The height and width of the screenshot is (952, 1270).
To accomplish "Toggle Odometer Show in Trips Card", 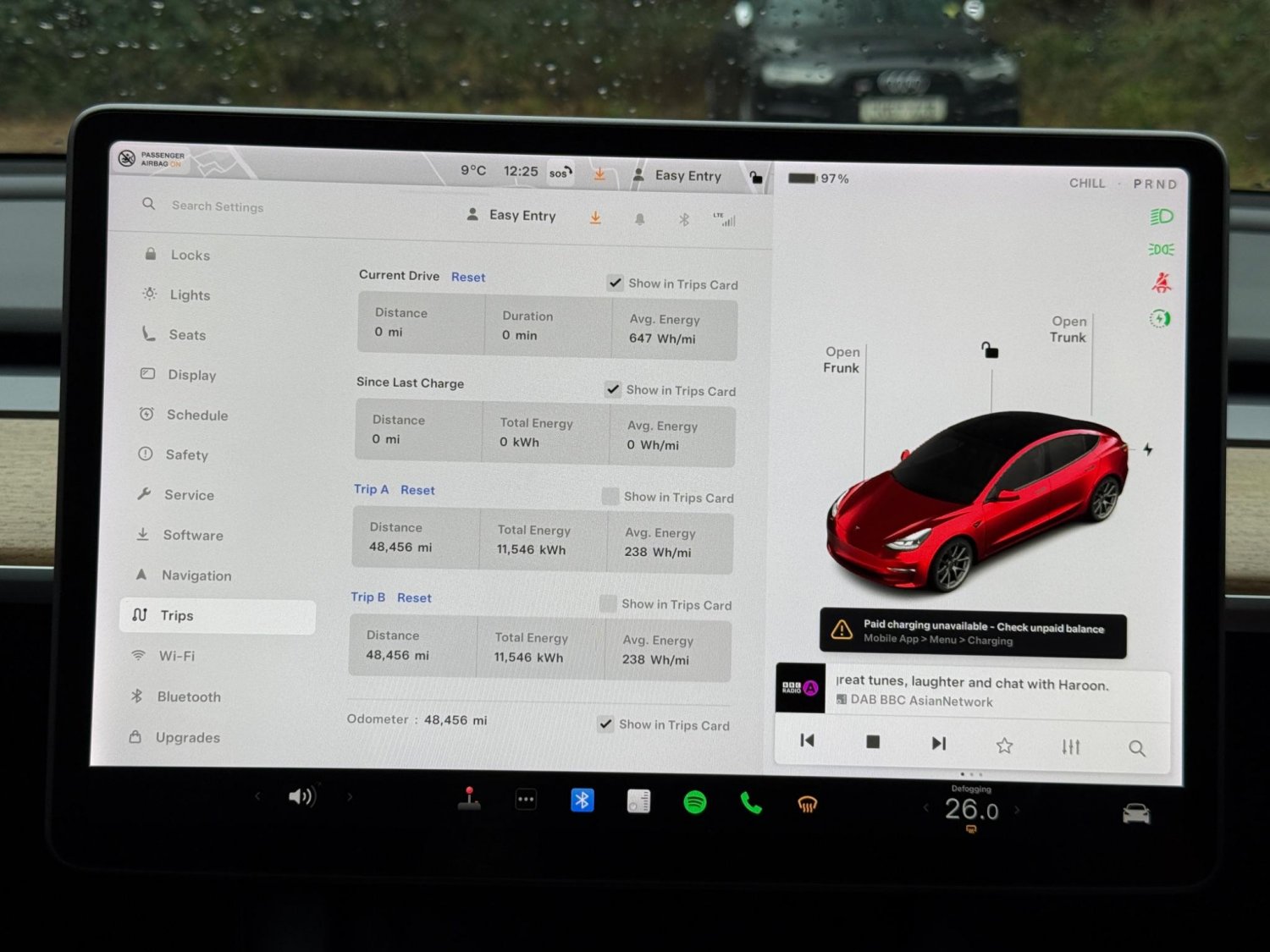I will pyautogui.click(x=605, y=724).
